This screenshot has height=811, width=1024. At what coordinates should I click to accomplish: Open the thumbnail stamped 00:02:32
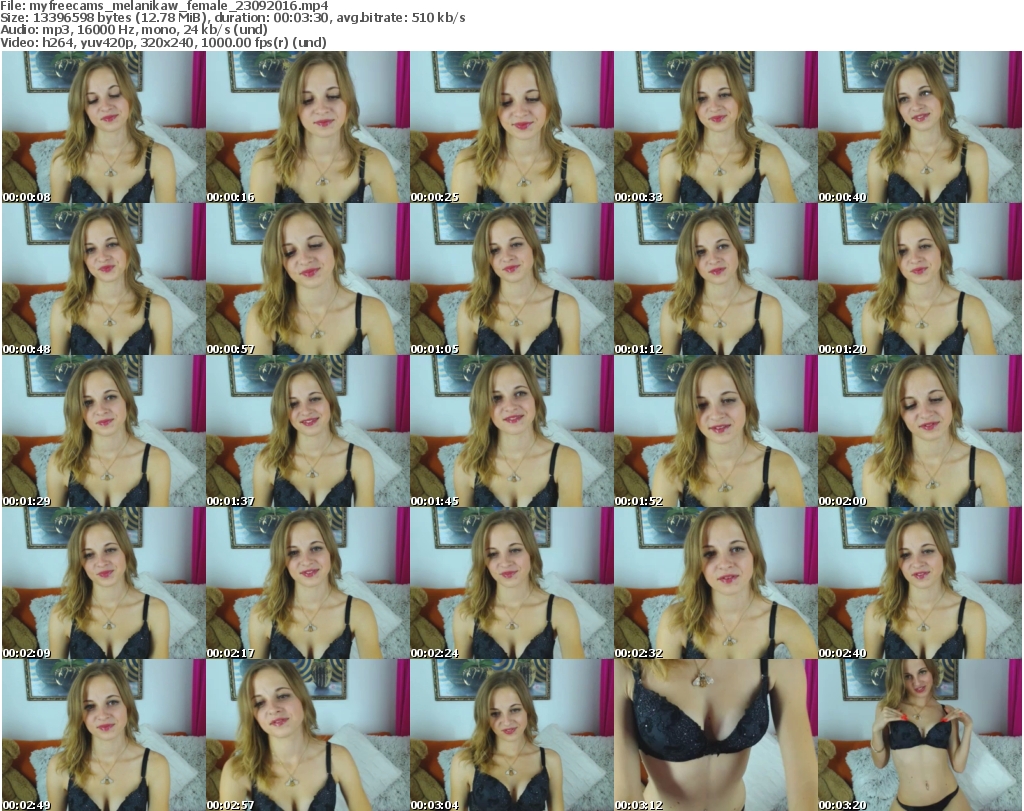click(715, 583)
